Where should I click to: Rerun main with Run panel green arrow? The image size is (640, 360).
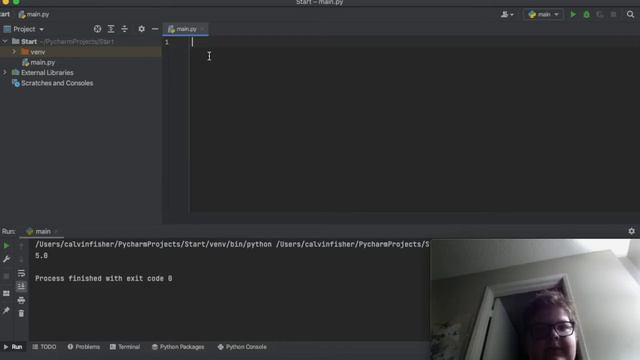click(7, 246)
